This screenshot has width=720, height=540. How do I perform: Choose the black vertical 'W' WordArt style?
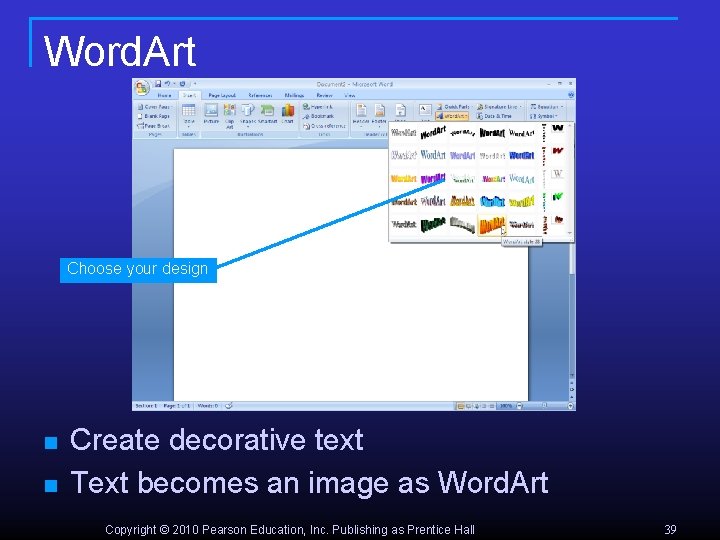coord(557,129)
